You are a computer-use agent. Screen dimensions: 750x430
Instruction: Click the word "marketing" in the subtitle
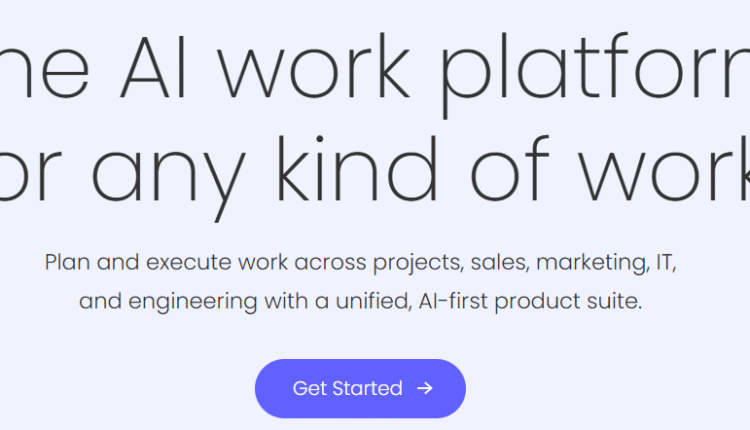point(593,264)
